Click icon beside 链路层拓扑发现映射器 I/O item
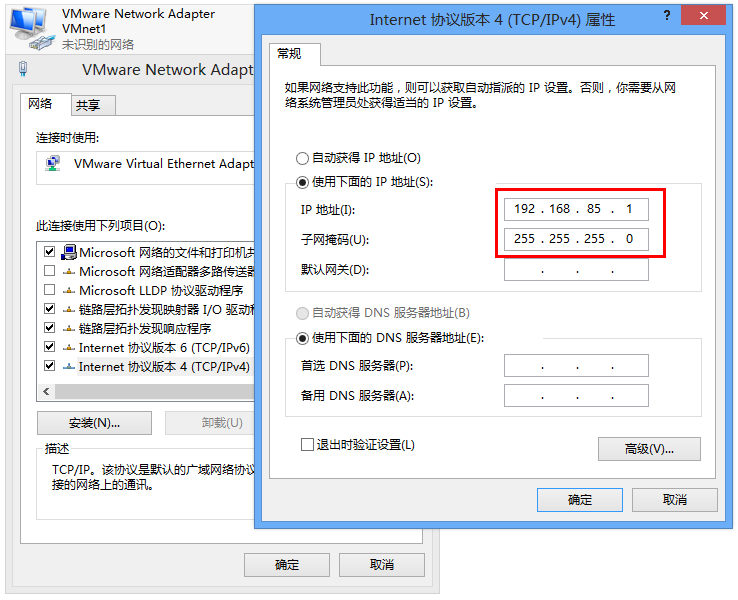 coord(69,309)
